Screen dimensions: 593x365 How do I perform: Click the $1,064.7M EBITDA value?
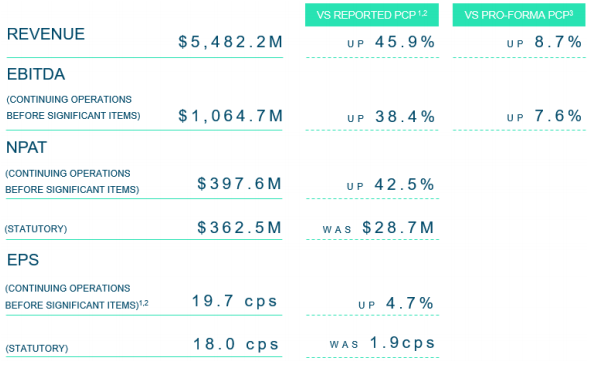coord(230,116)
